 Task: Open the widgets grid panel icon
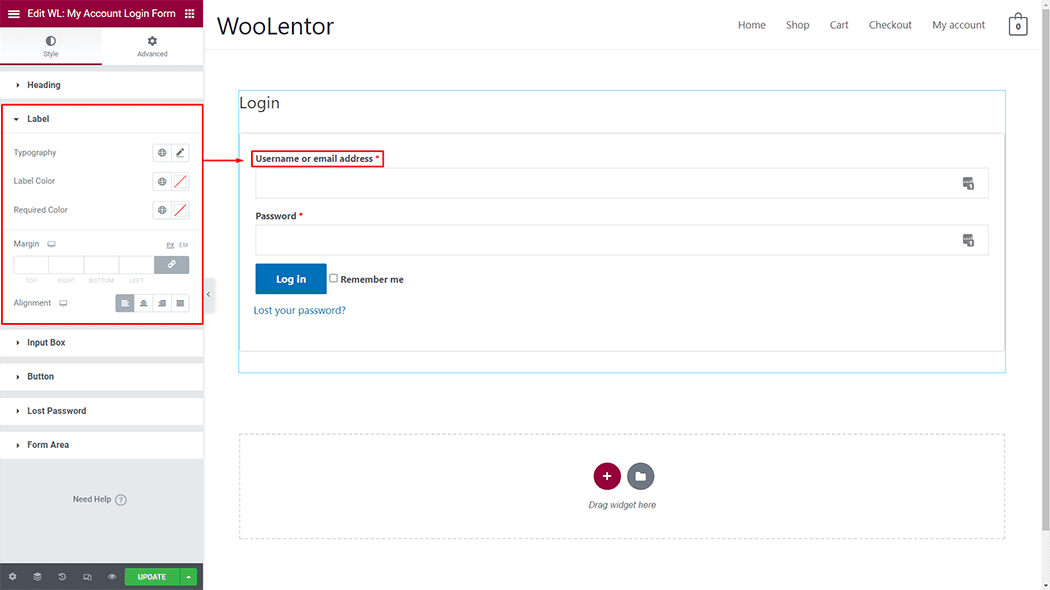pyautogui.click(x=189, y=14)
